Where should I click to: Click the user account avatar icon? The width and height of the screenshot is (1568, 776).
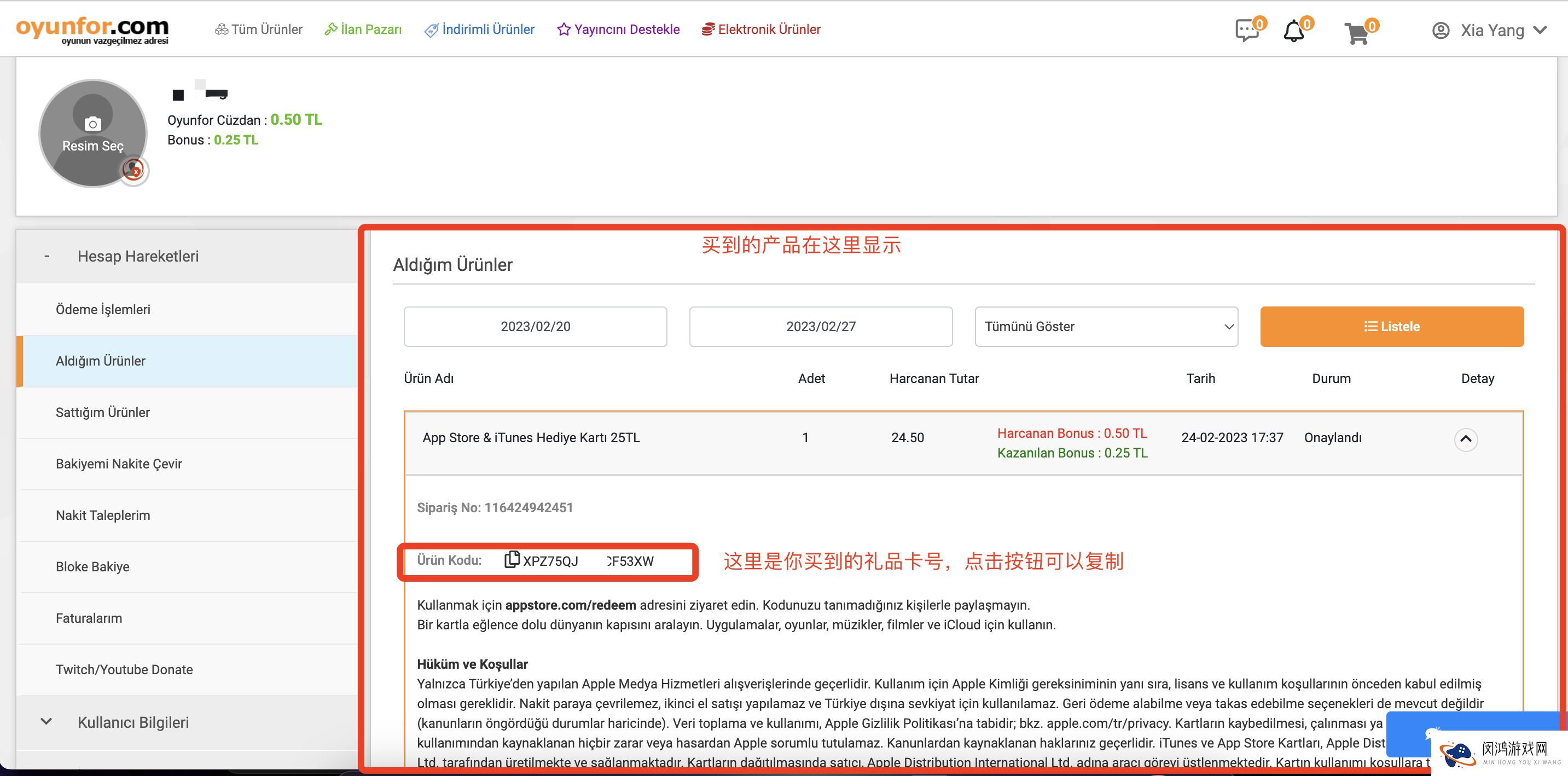point(1441,31)
